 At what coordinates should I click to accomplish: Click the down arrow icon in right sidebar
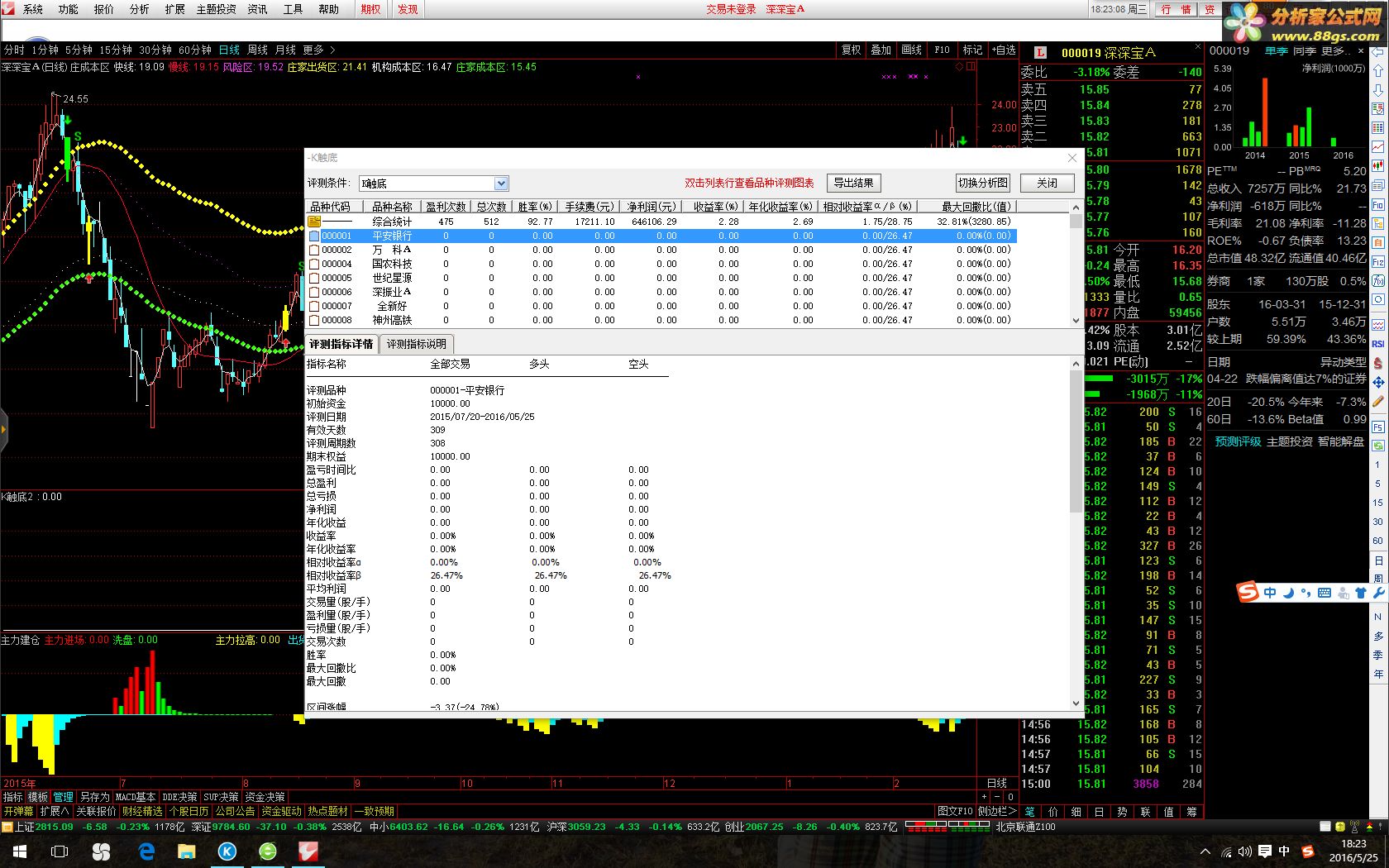click(1378, 89)
